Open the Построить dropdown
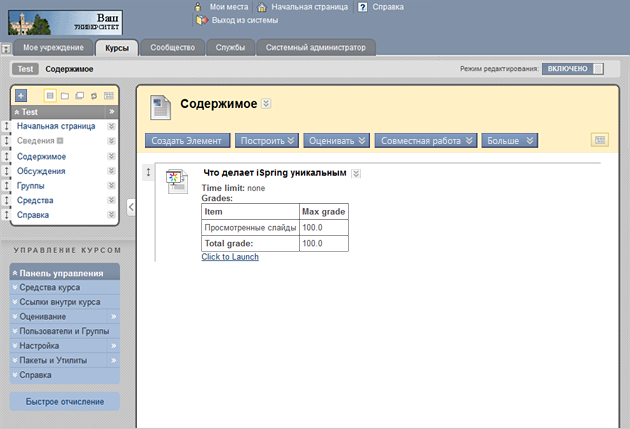The width and height of the screenshot is (630, 429). 267,141
